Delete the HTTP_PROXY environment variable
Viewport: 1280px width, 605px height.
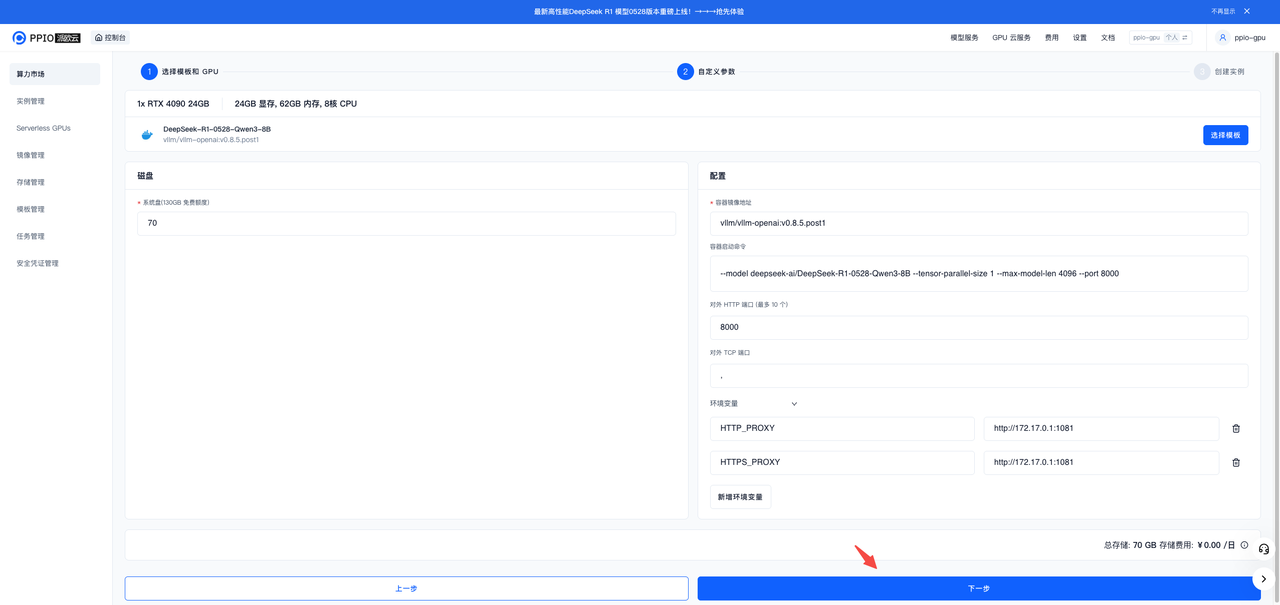click(x=1236, y=428)
